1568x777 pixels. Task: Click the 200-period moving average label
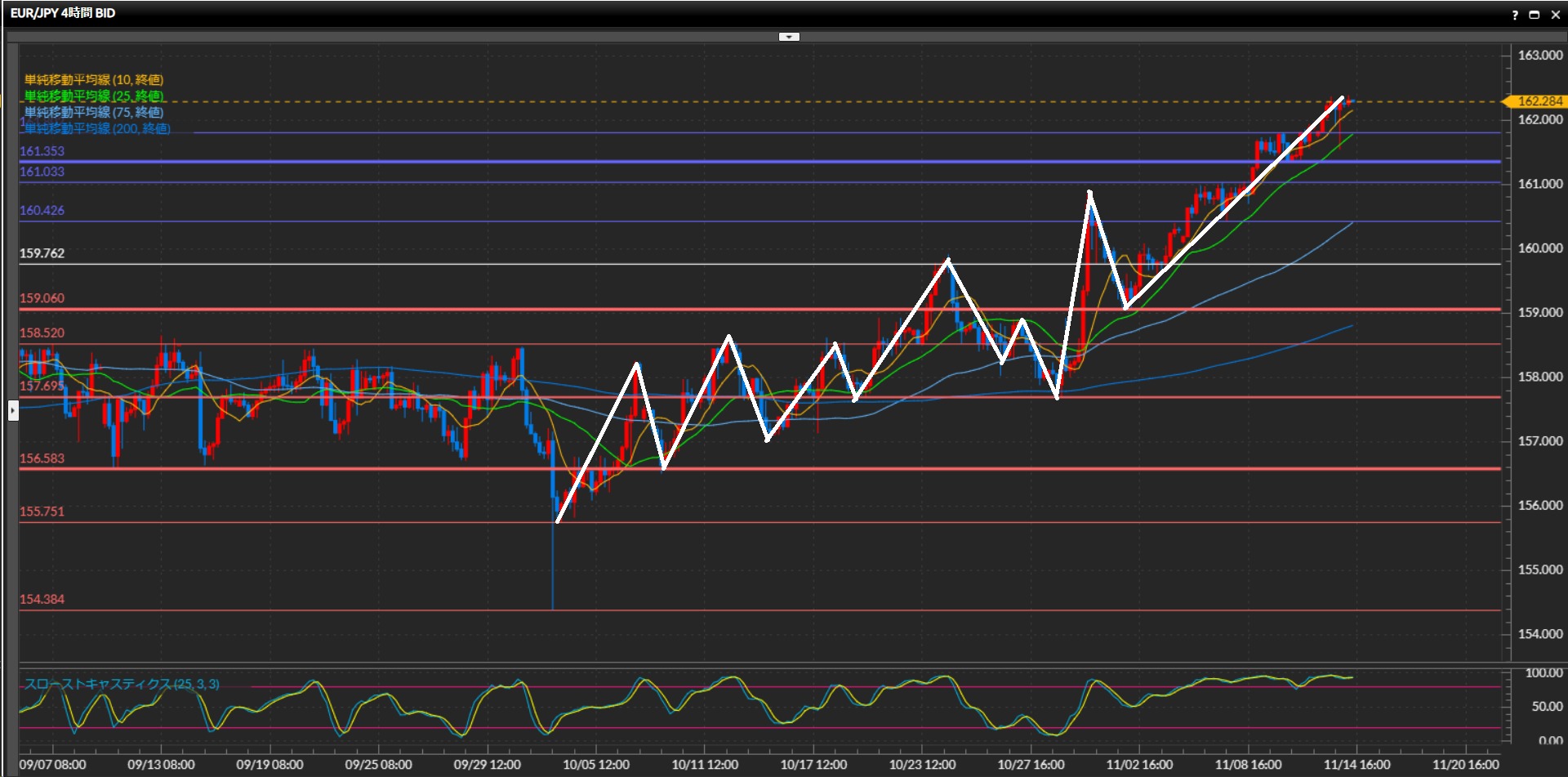pos(97,128)
